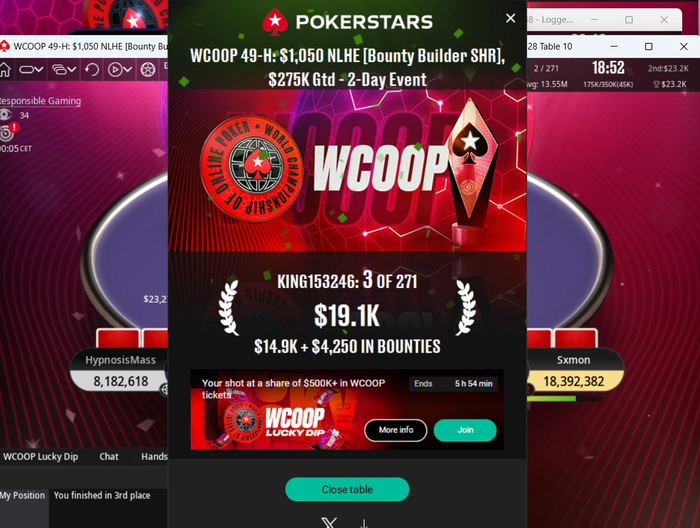Click the Close table button

click(x=347, y=489)
